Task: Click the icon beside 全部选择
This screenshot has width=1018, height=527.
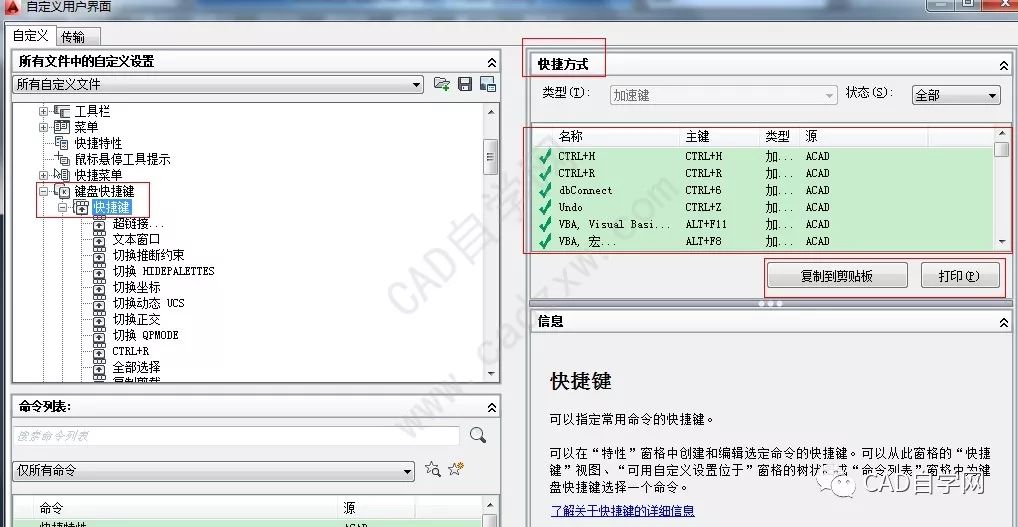Action: [99, 367]
